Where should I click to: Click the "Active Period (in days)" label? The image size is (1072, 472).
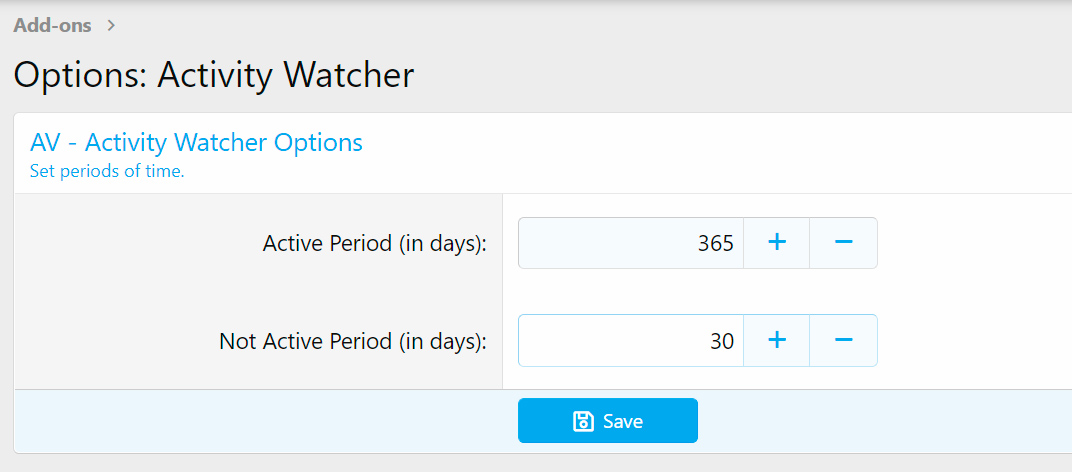[374, 243]
